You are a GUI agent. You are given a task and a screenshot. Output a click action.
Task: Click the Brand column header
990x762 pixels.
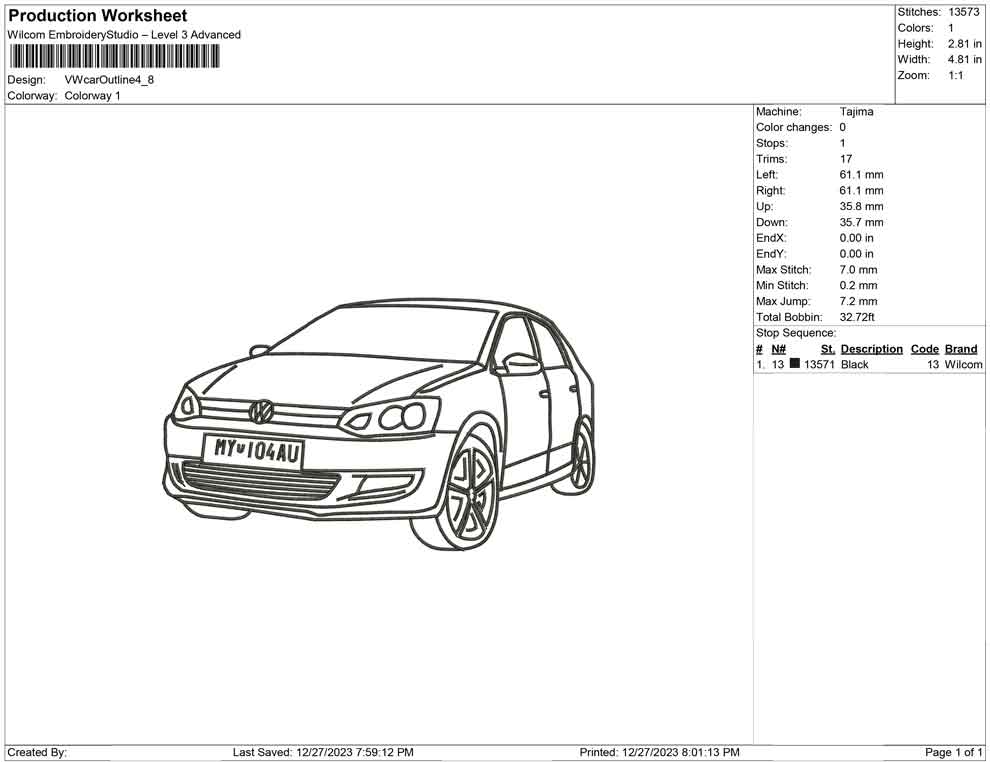960,349
